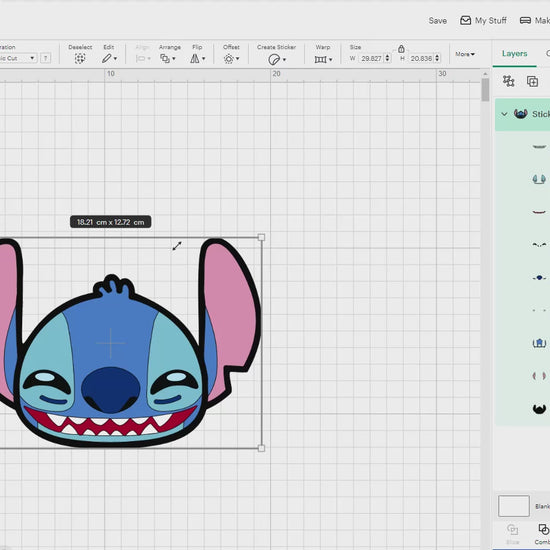Open the Operation Basic Cut dropdown
Image resolution: width=550 pixels, height=550 pixels.
tap(18, 58)
